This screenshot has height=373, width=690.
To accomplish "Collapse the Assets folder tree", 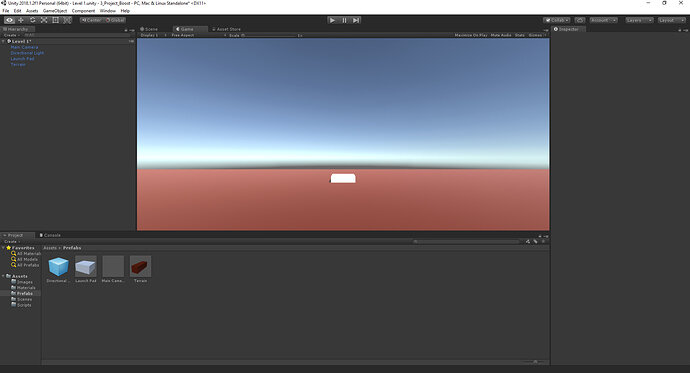I will click(4, 276).
